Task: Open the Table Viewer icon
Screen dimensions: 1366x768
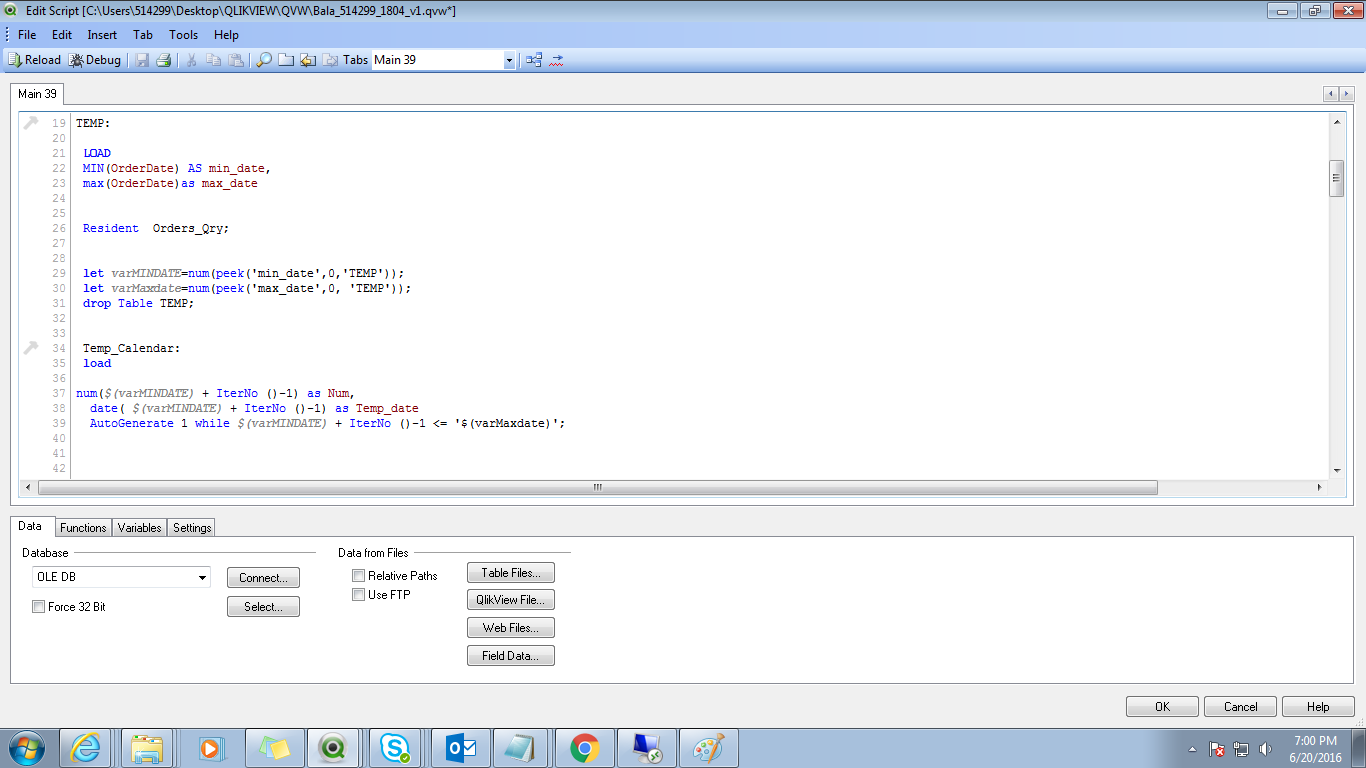Action: (x=534, y=60)
